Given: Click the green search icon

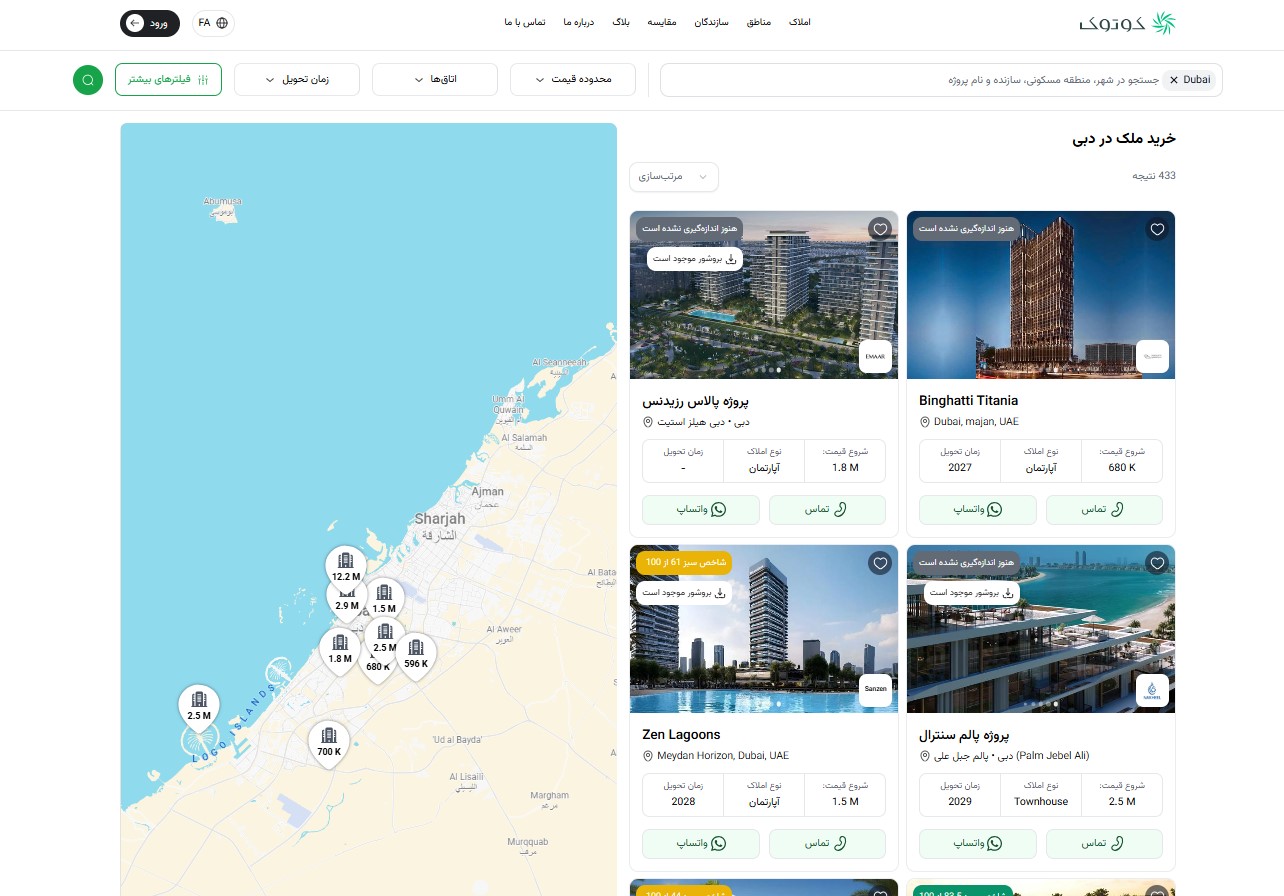Looking at the screenshot, I should 88,80.
